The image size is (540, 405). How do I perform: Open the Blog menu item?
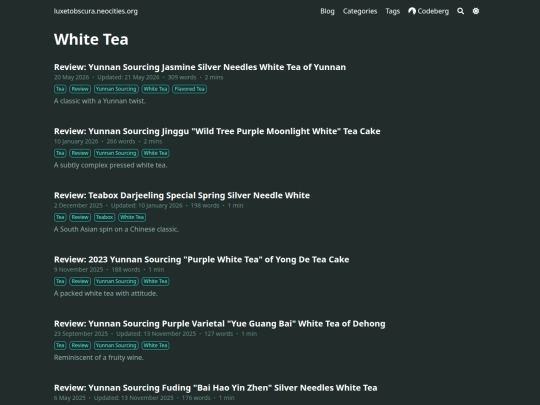pos(327,11)
